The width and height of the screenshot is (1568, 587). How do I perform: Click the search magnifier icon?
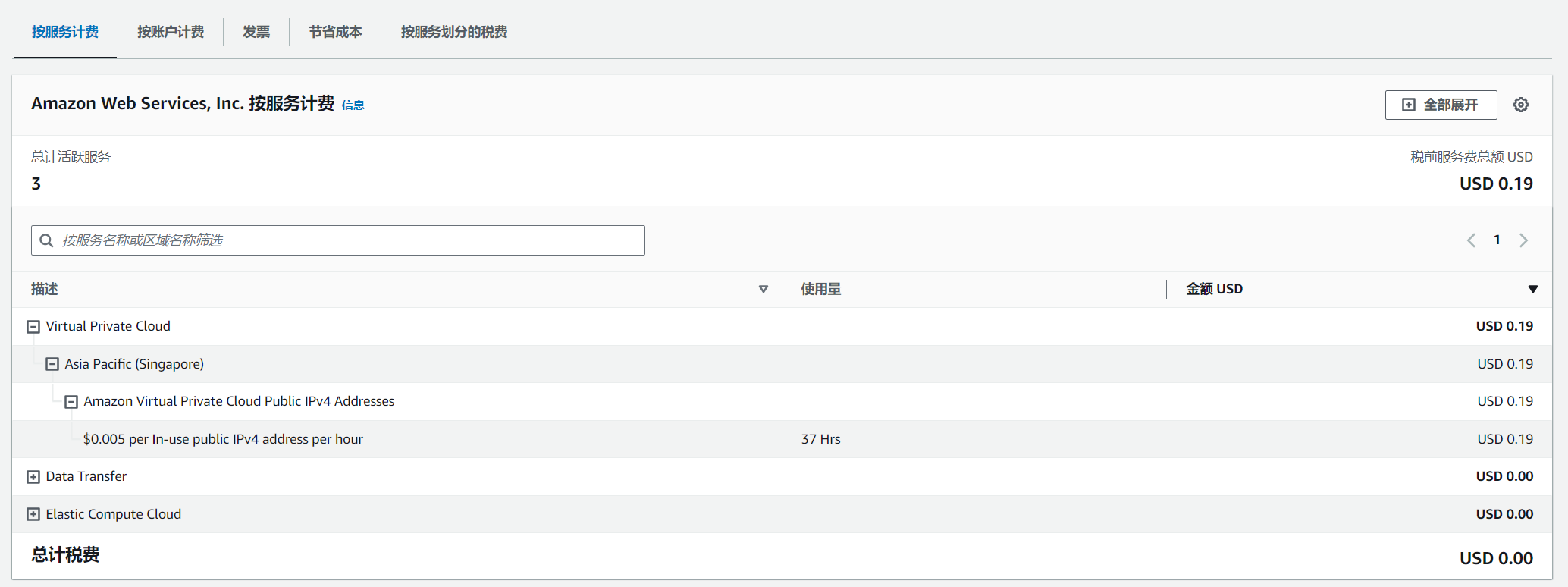46,240
